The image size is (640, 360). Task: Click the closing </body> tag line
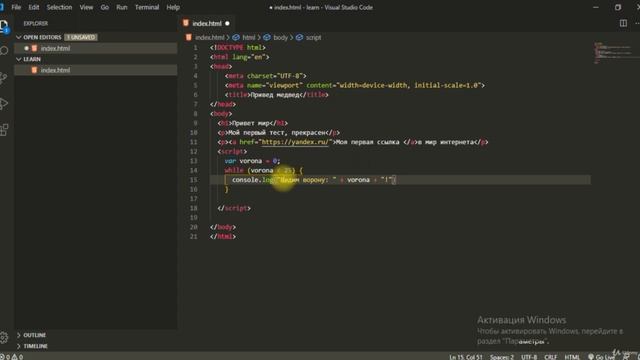tap(223, 227)
